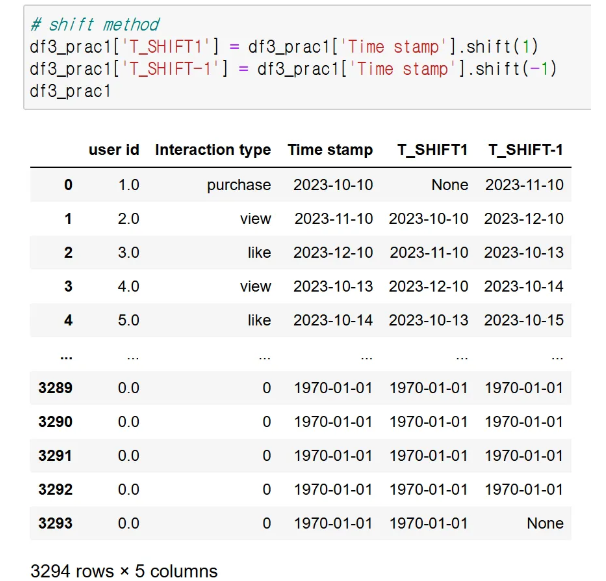Click the T_SHIFT-1 column header

point(526,150)
